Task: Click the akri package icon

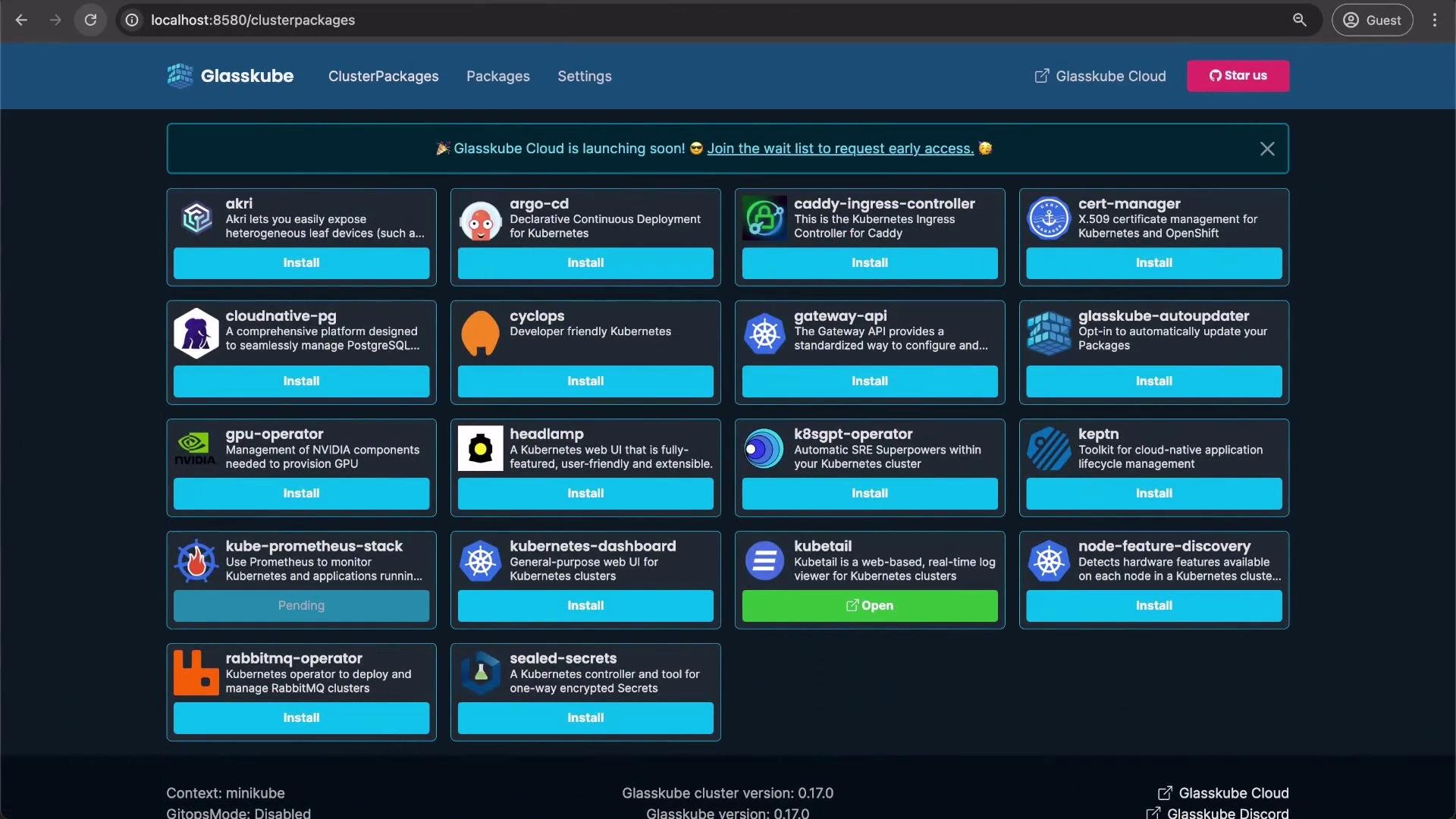Action: 196,218
